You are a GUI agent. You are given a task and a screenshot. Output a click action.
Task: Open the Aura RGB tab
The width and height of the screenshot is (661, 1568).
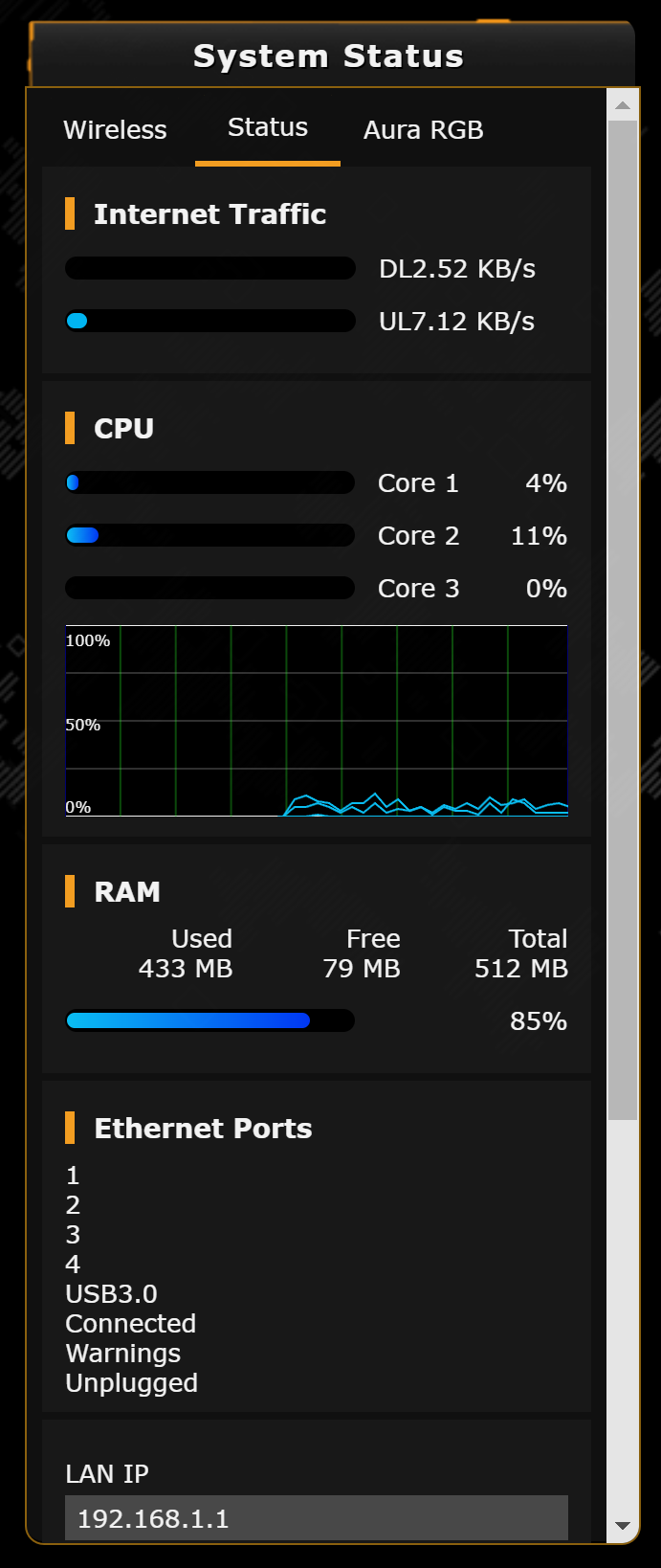click(x=423, y=130)
